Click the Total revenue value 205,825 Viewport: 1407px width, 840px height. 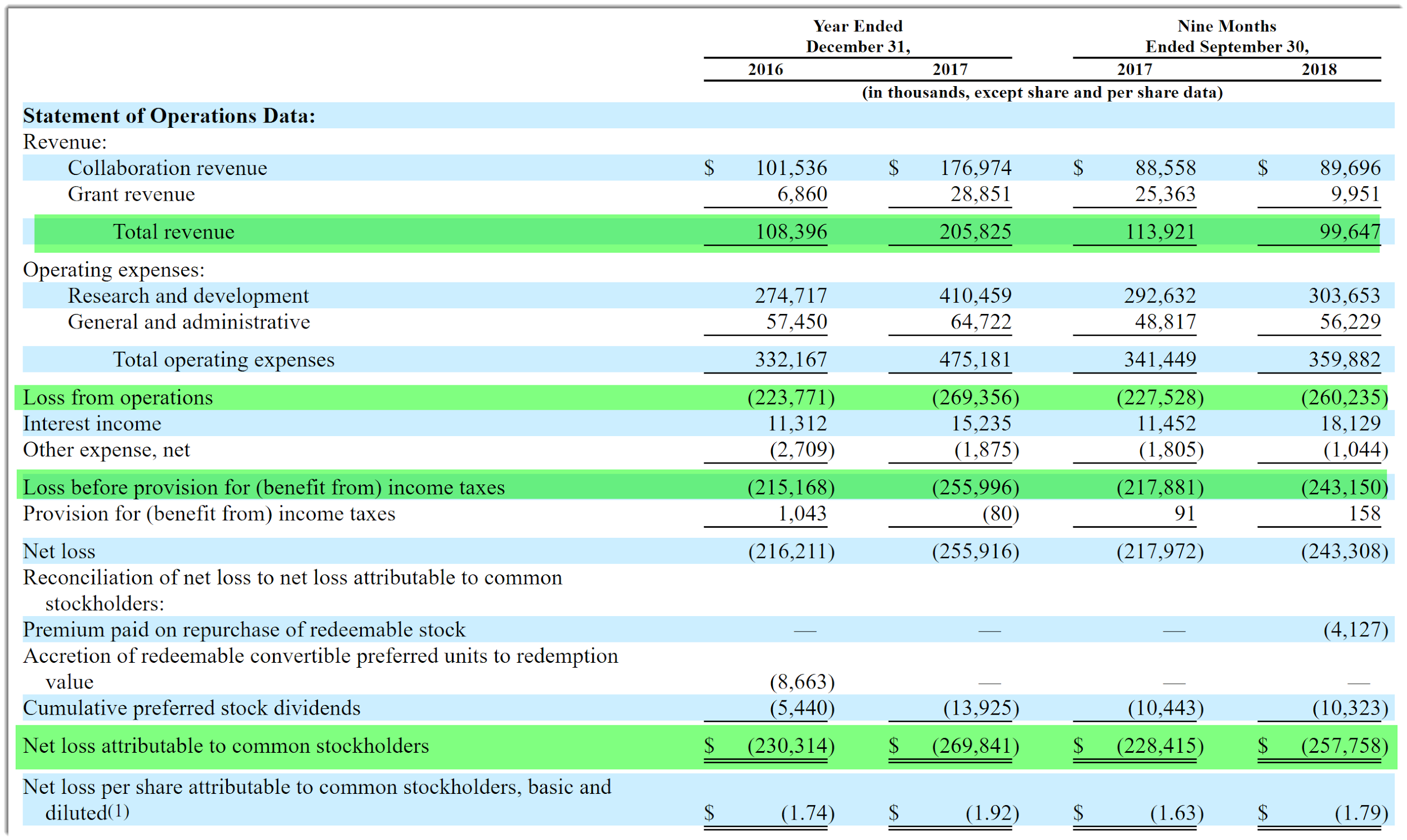tap(975, 231)
